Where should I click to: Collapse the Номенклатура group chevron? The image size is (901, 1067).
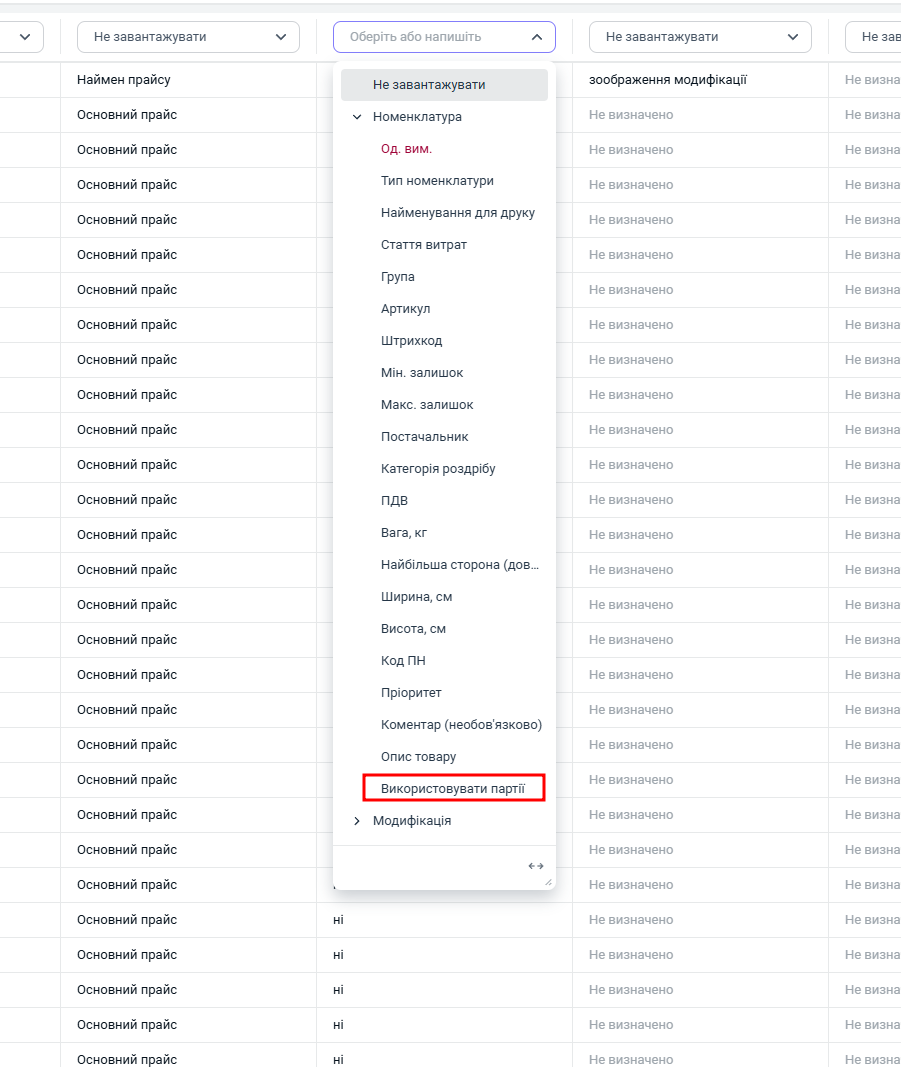pos(357,117)
